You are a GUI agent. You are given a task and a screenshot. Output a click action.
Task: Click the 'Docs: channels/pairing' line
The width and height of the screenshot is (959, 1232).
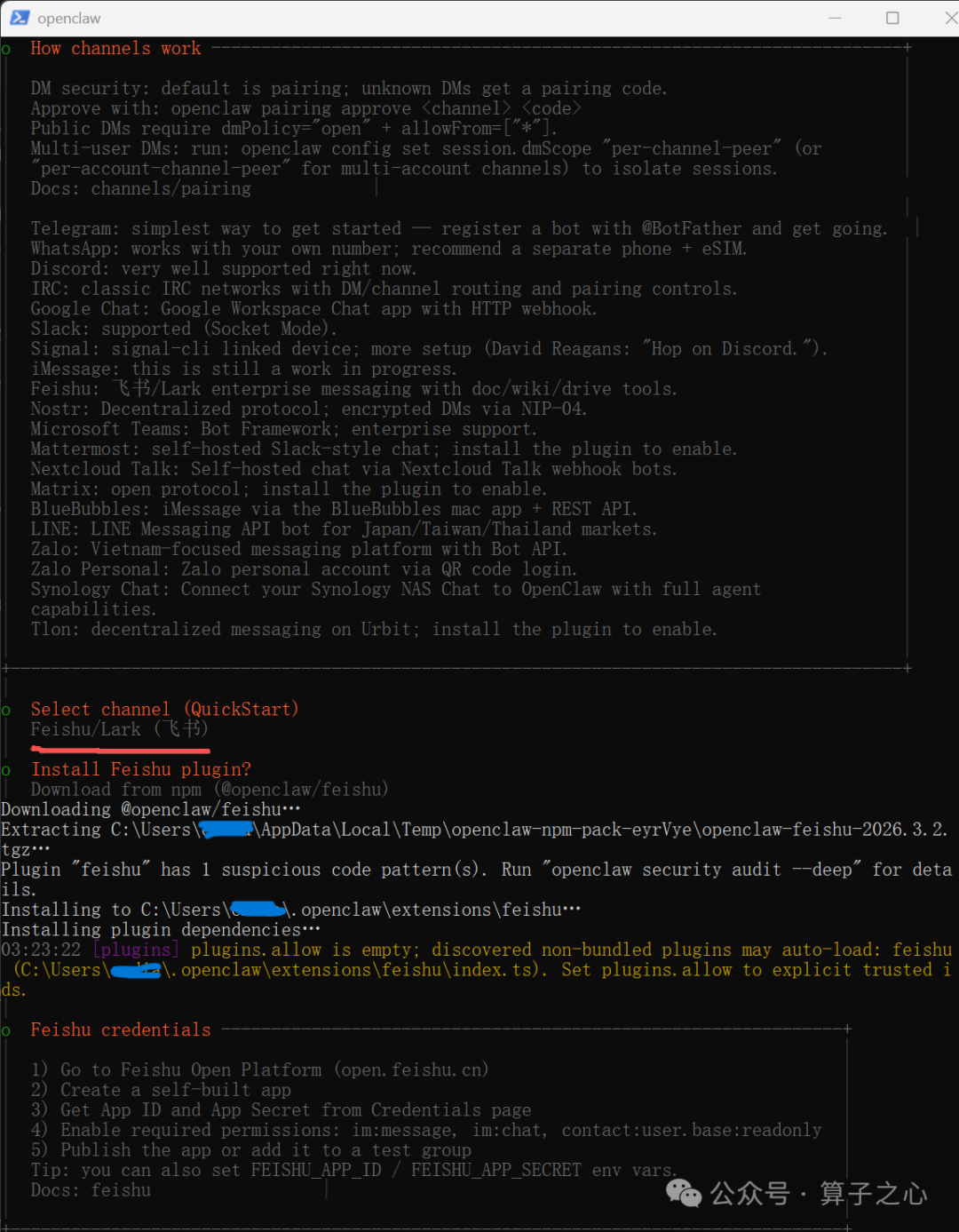tap(140, 189)
